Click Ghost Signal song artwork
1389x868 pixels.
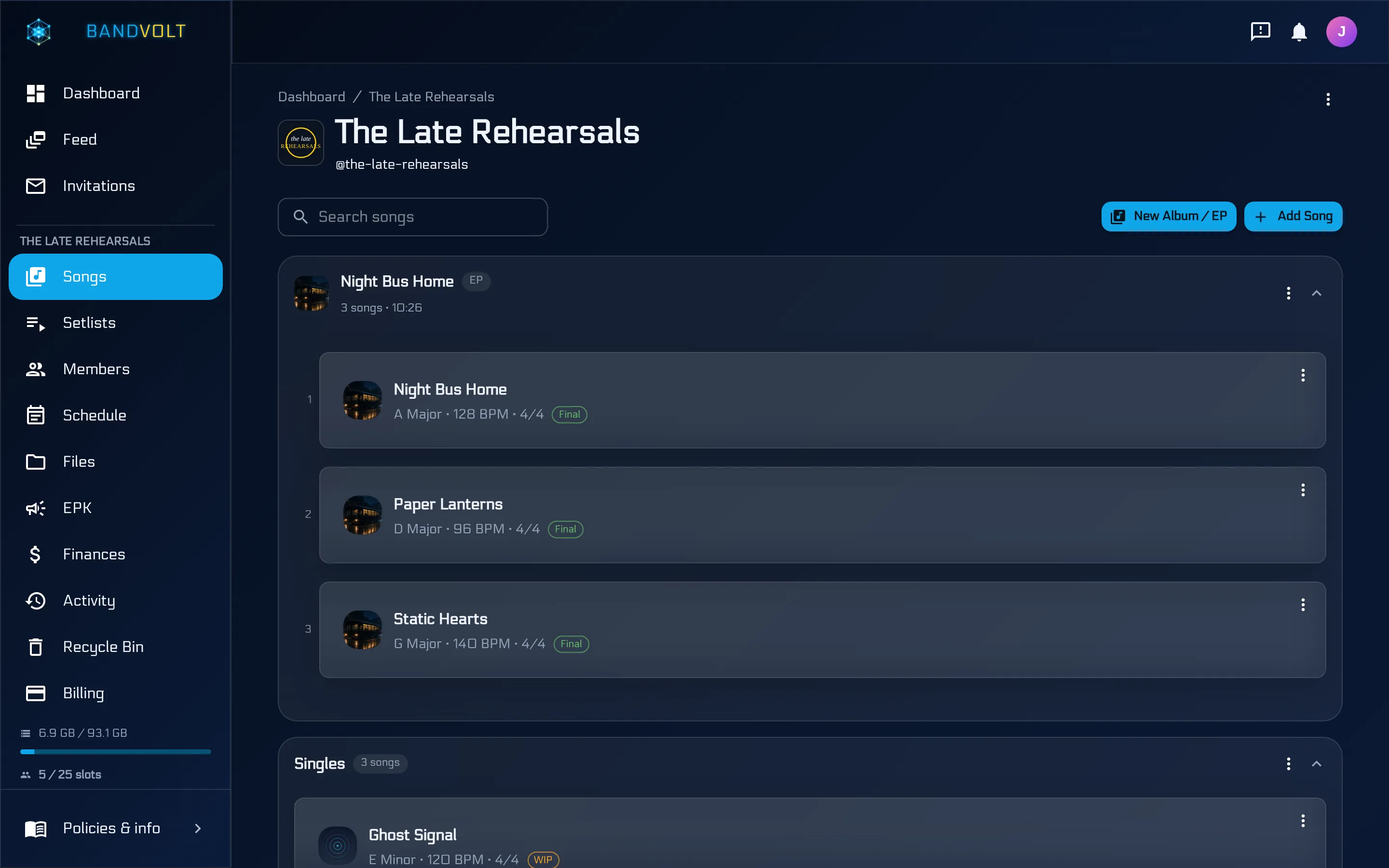click(x=338, y=845)
